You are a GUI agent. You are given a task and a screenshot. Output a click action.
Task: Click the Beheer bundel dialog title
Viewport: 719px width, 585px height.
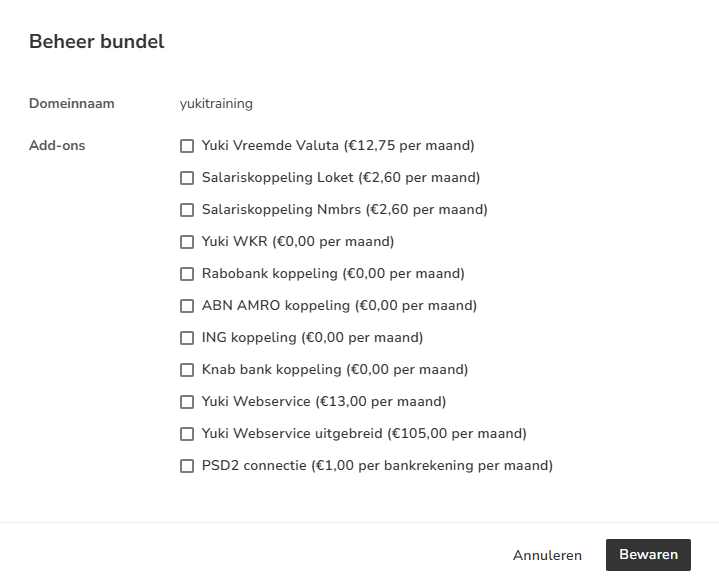(x=97, y=42)
